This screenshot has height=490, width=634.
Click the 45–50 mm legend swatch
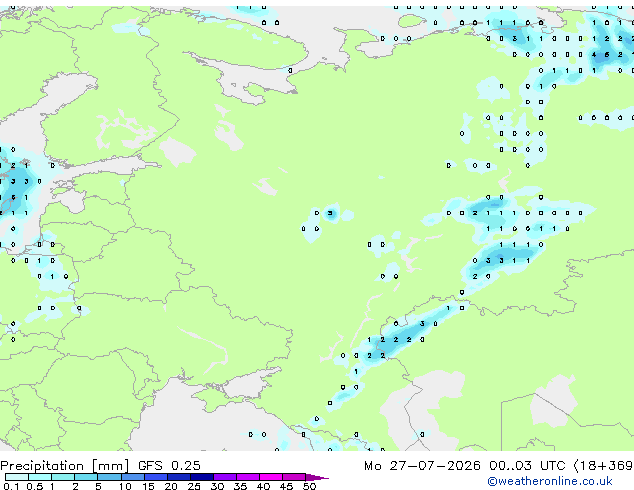[x=294, y=477]
